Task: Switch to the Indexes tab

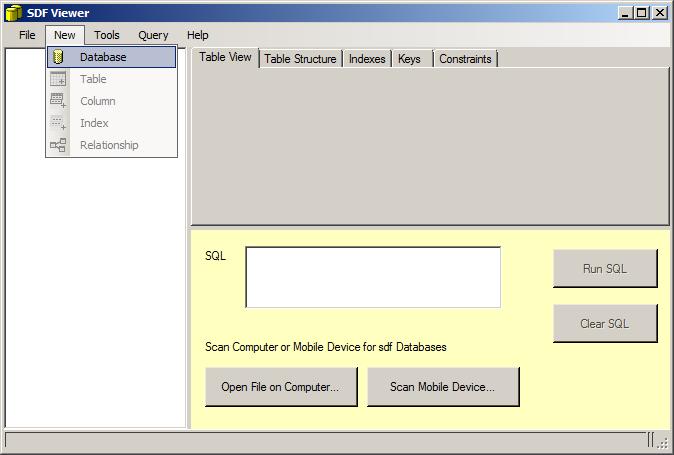Action: tap(367, 59)
